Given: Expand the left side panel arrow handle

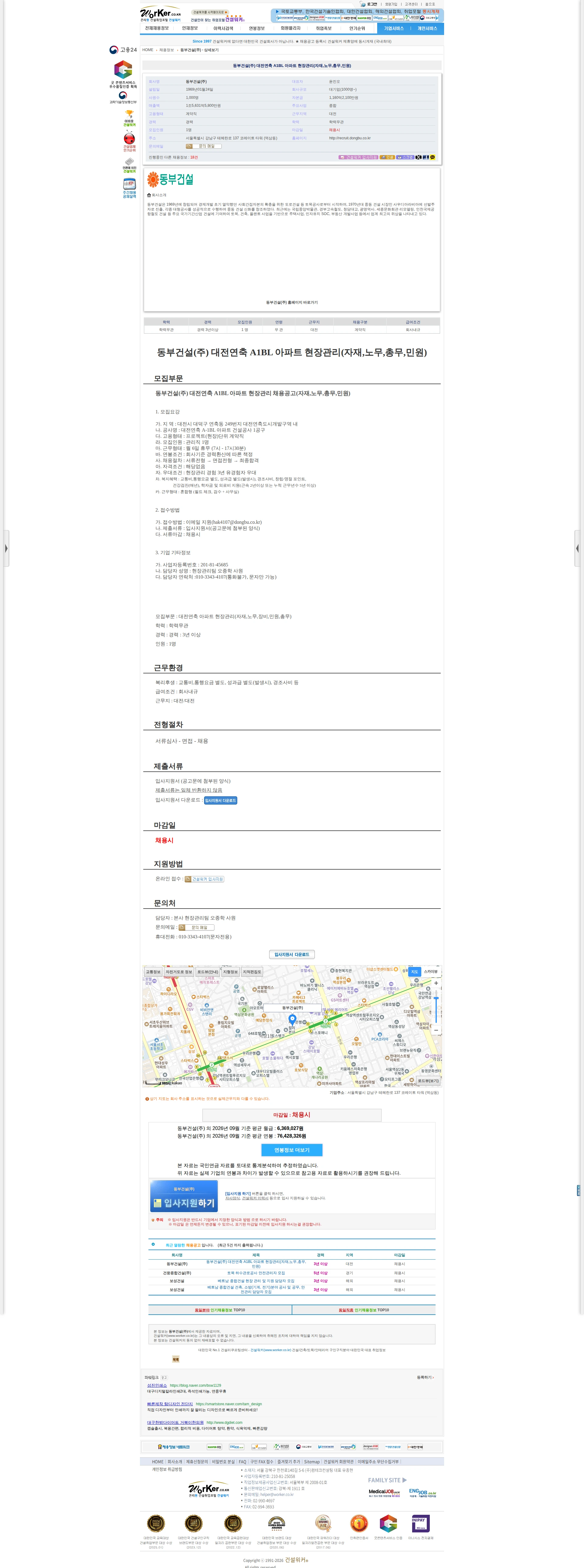Looking at the screenshot, I should (6, 548).
